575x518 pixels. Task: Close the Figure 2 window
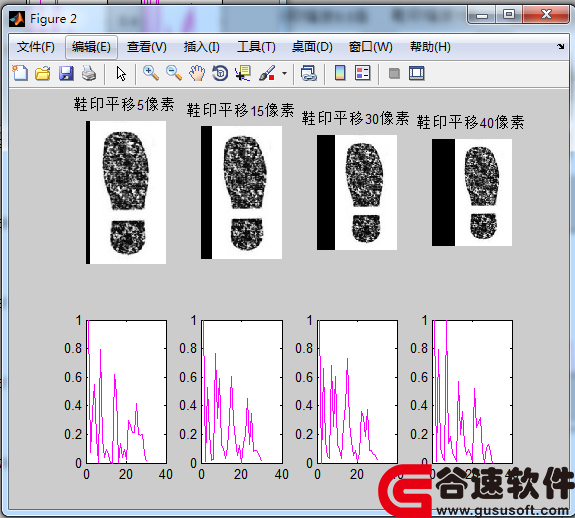(x=546, y=15)
